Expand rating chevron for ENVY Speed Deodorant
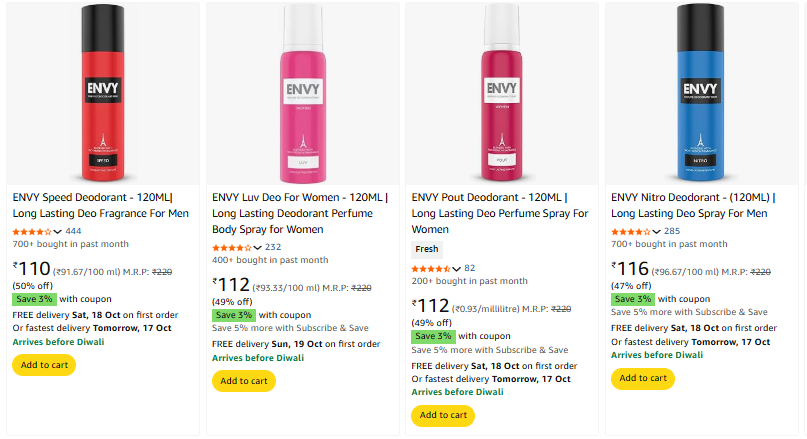807x439 pixels. [x=57, y=231]
